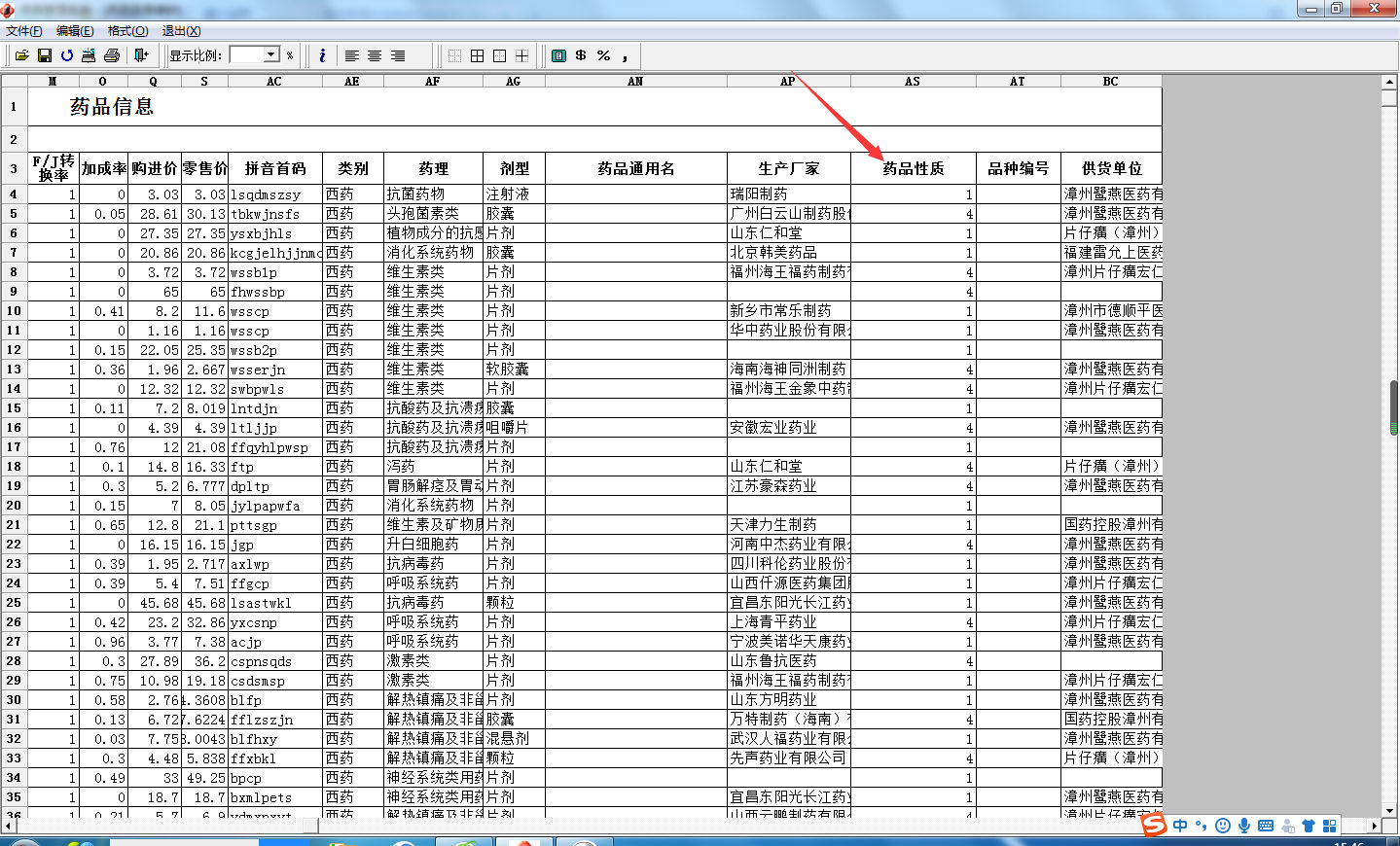The width and height of the screenshot is (1400, 846).
Task: Click cell containing 混悬剂
Action: click(515, 739)
